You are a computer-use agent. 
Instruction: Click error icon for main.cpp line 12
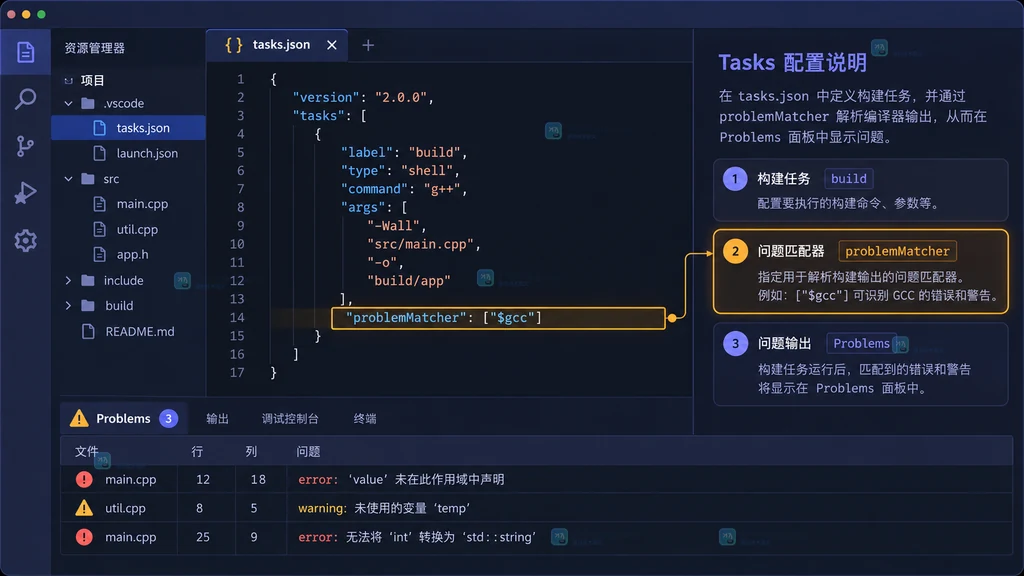[x=84, y=479]
